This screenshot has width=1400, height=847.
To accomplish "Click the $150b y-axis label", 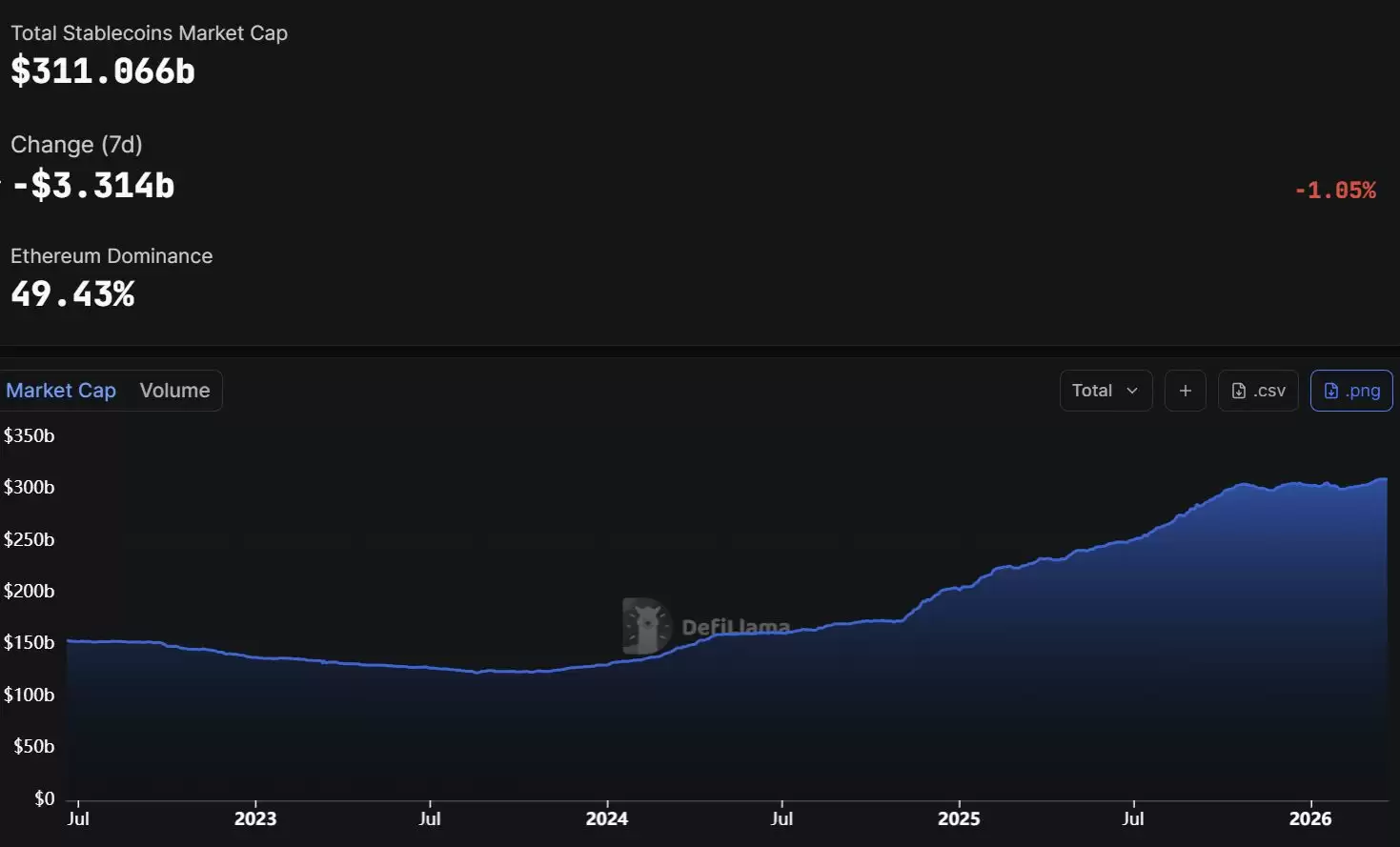I will pos(30,642).
